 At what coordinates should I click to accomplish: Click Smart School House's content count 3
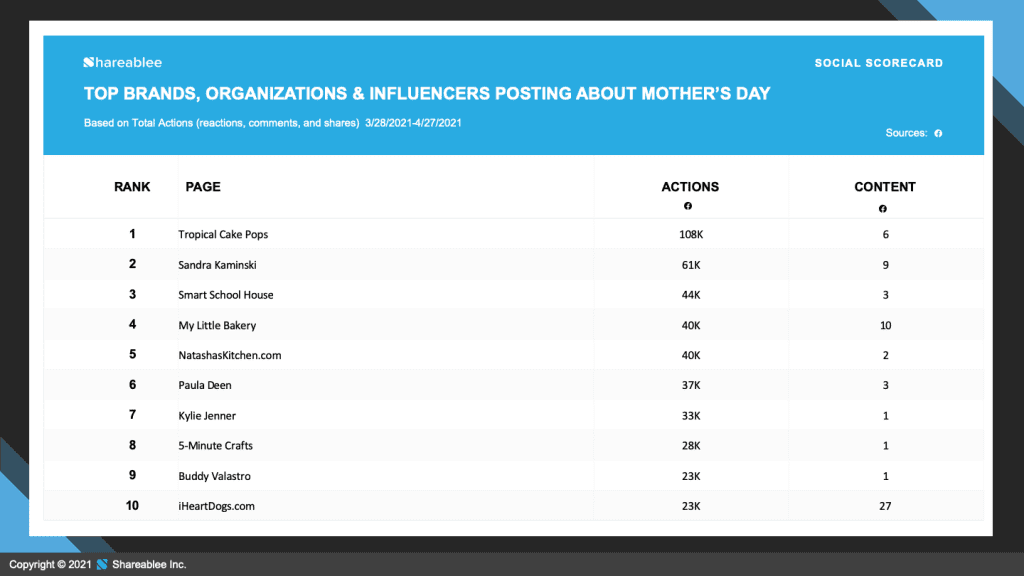click(886, 295)
